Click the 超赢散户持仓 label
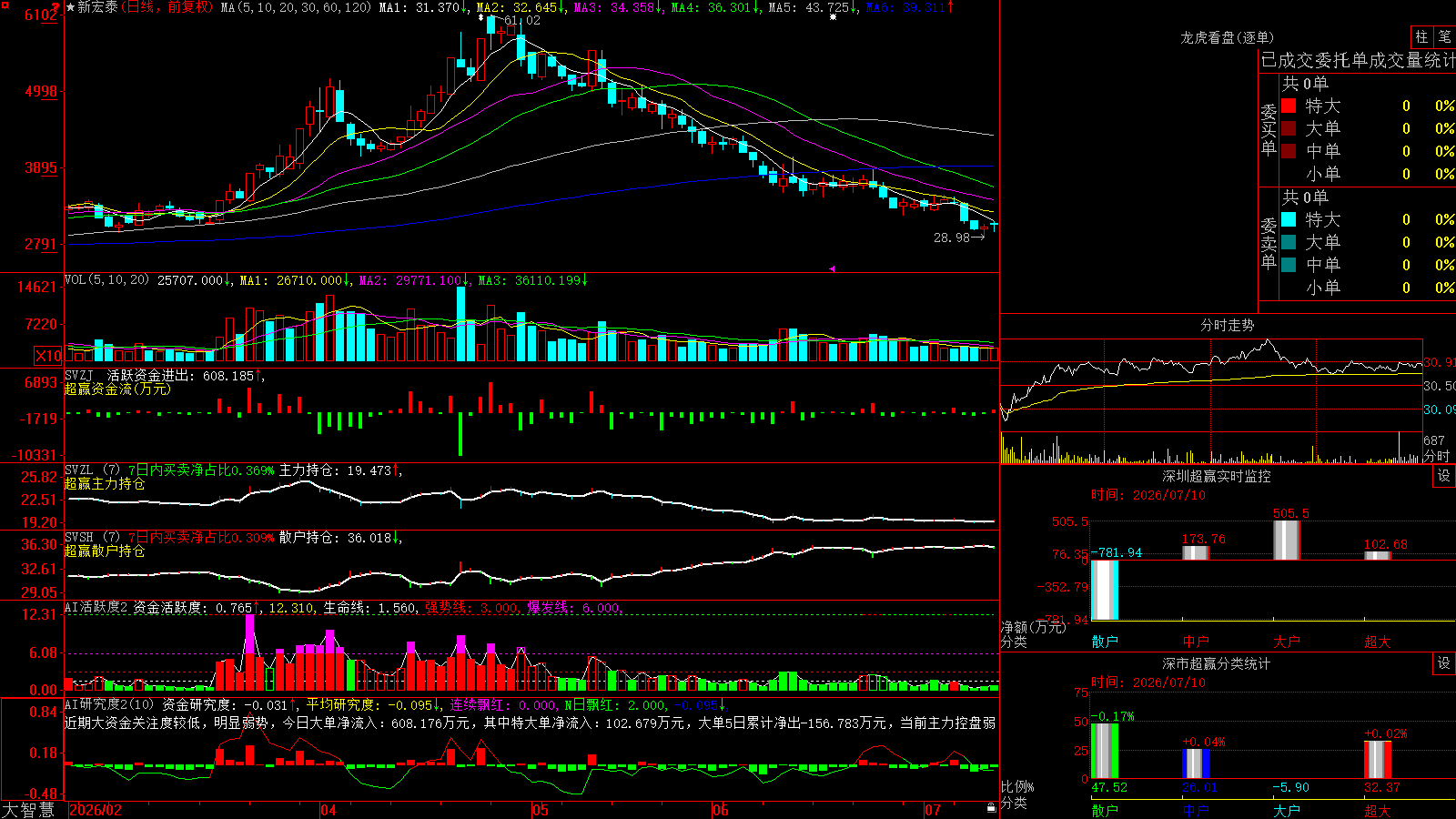 (105, 551)
